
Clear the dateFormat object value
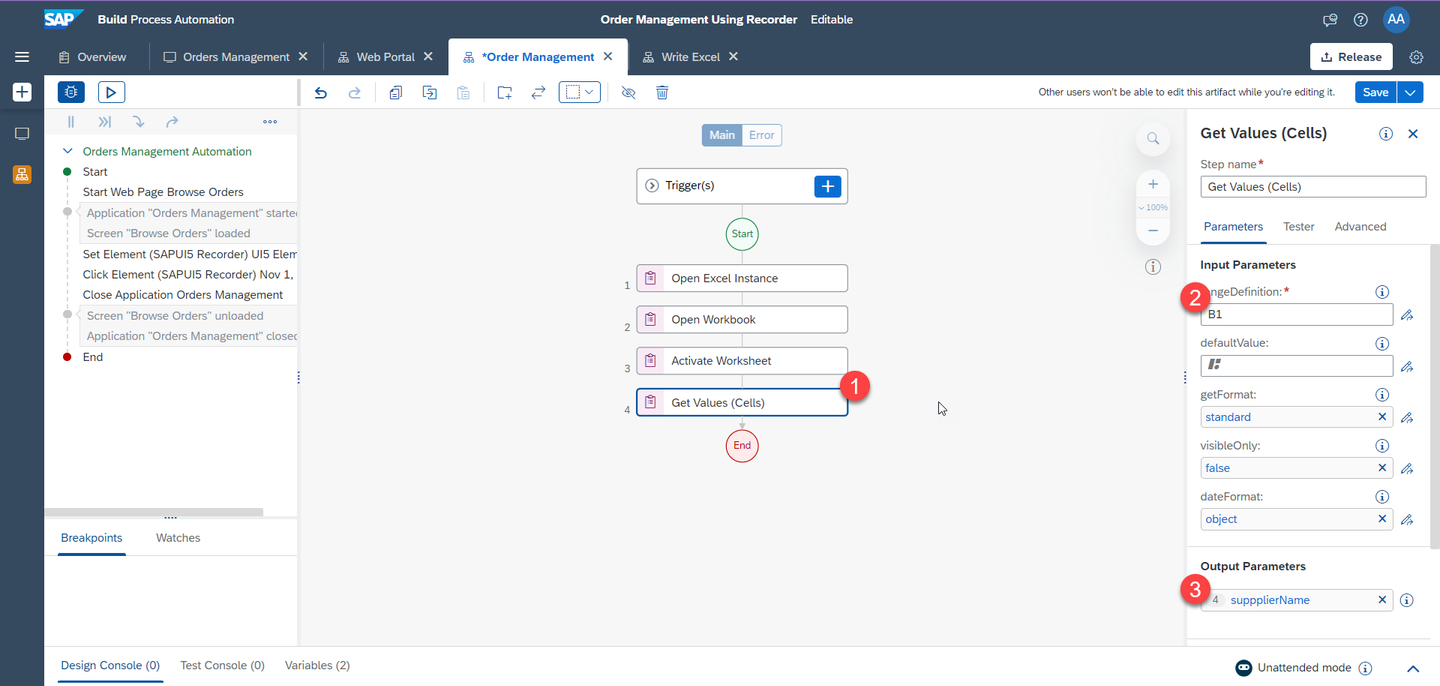pyautogui.click(x=1383, y=519)
